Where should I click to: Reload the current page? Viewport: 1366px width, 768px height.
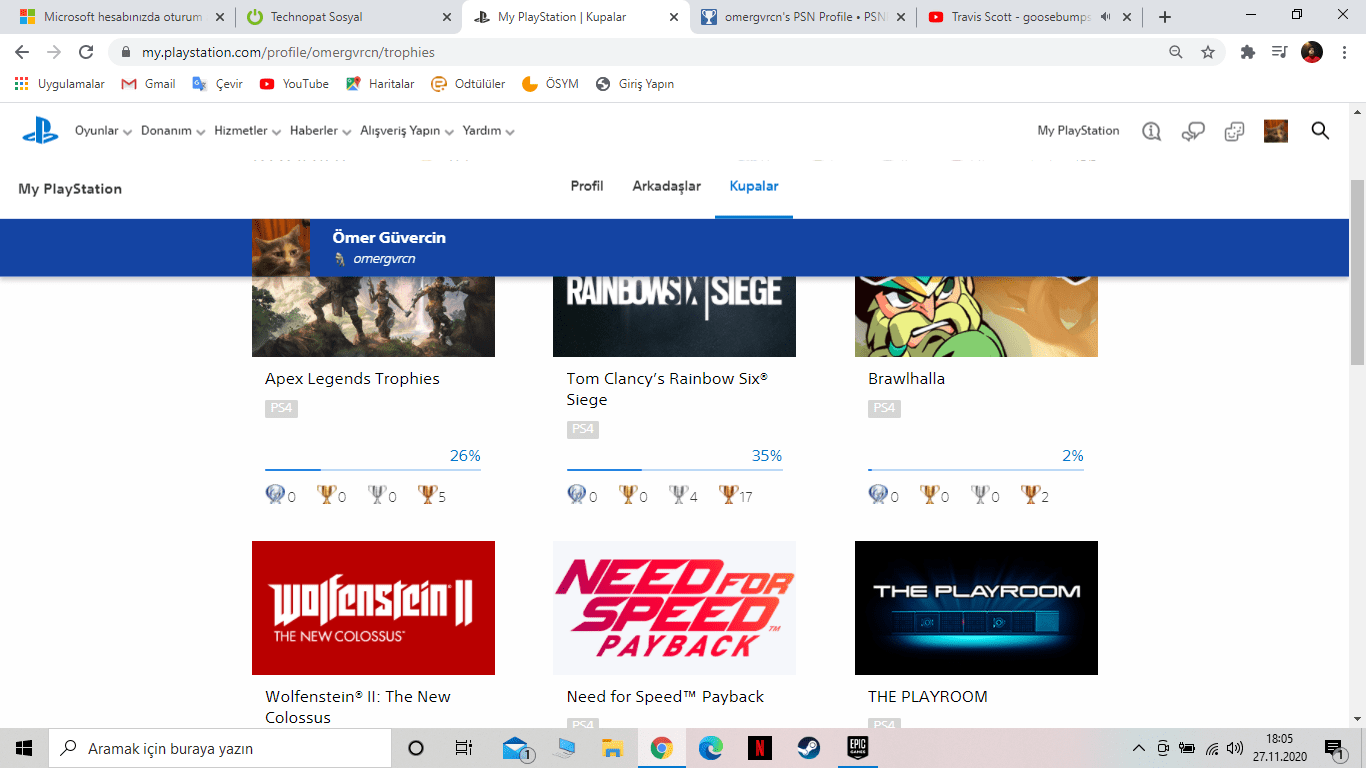click(86, 52)
